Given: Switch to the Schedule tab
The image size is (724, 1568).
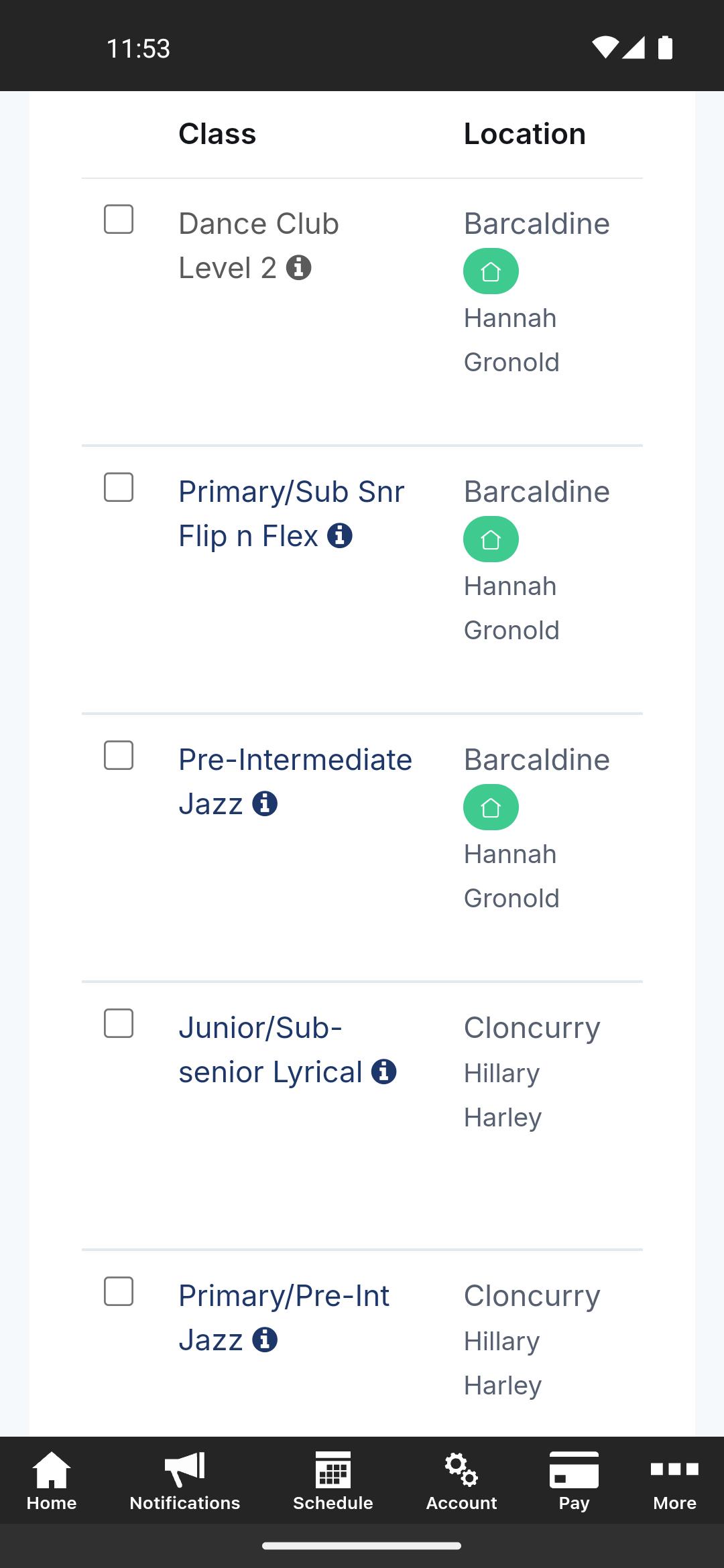Looking at the screenshot, I should coord(333,1481).
